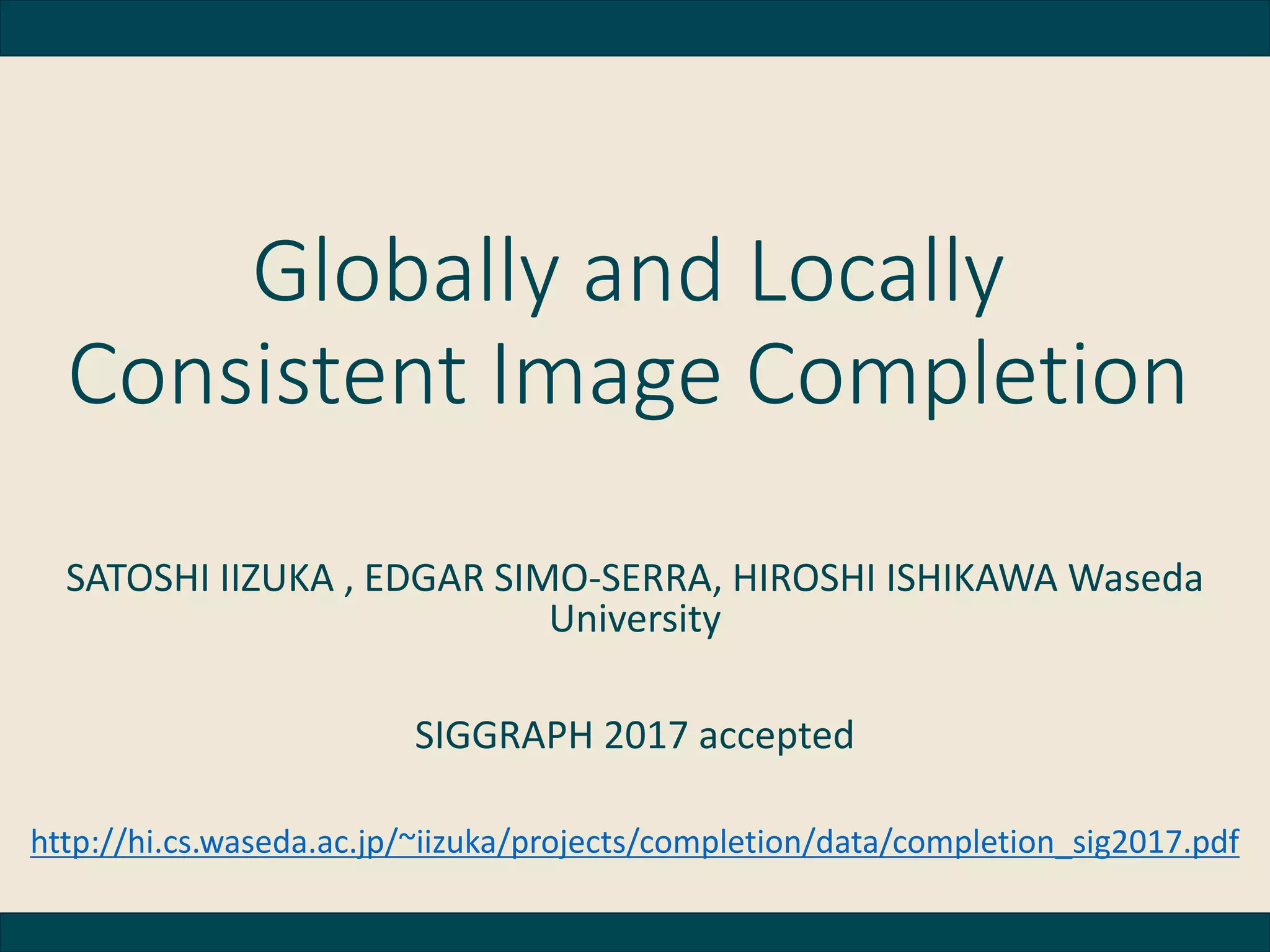Open the completion_sig2017.pdf hyperlink
1270x952 pixels.
point(1065,842)
